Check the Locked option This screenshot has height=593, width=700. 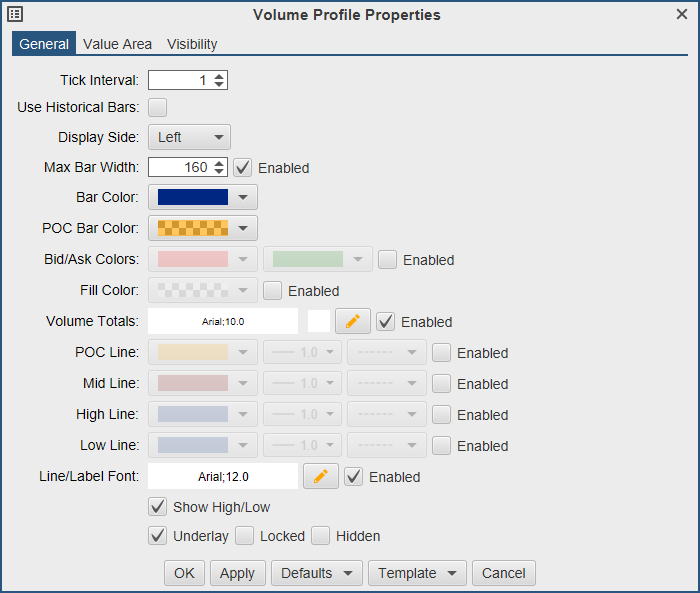245,535
